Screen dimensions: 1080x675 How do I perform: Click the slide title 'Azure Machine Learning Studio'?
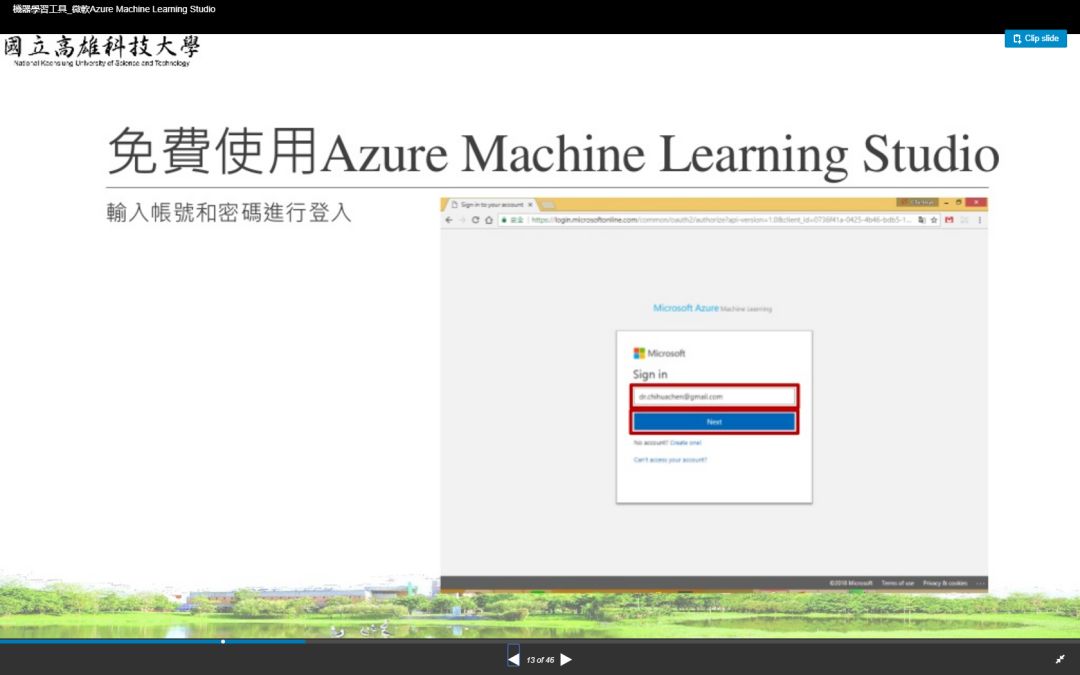point(661,153)
